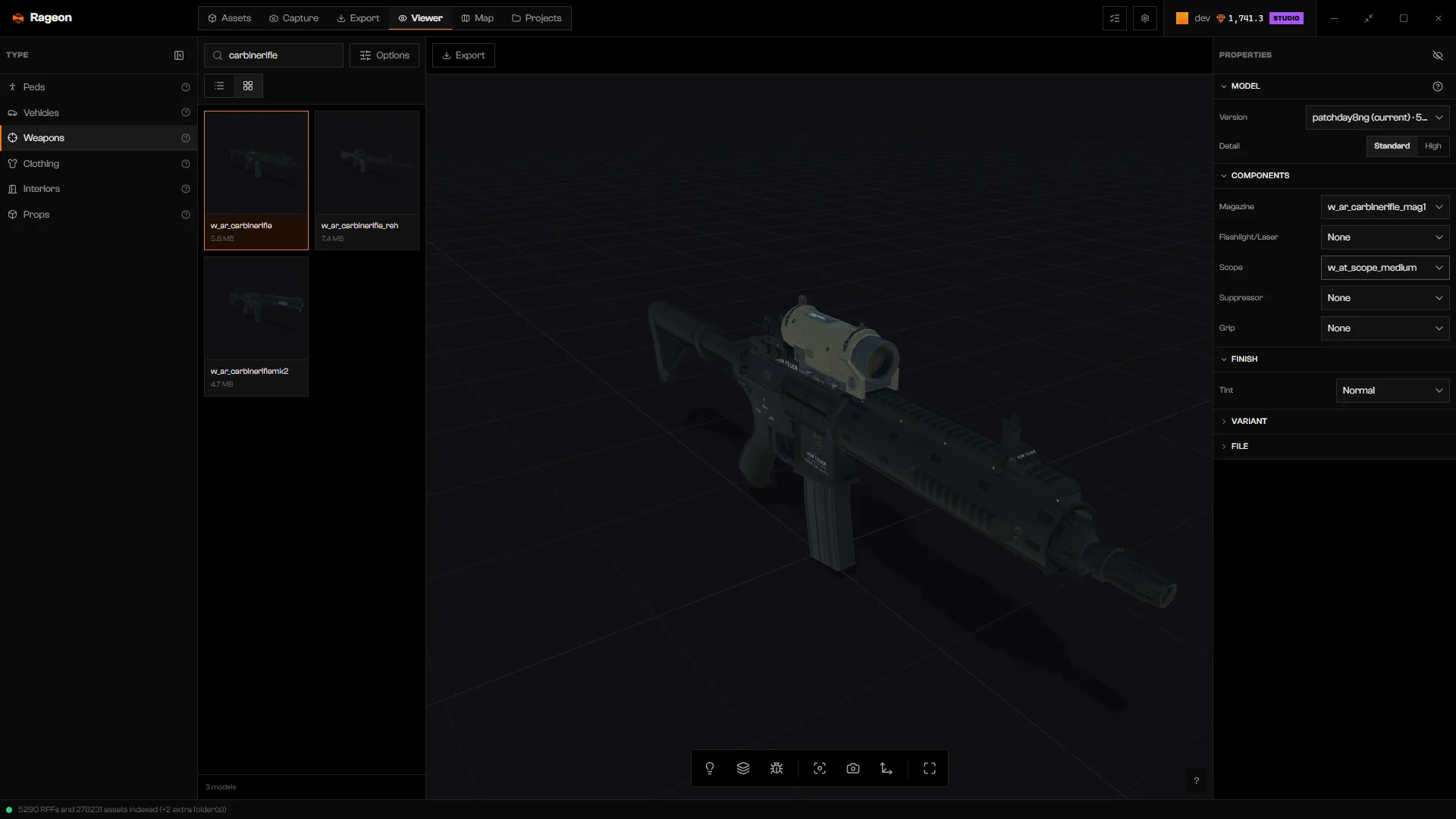Click the fullscreen expand icon in viewer toolbar
This screenshot has width=1456, height=819.
point(930,768)
